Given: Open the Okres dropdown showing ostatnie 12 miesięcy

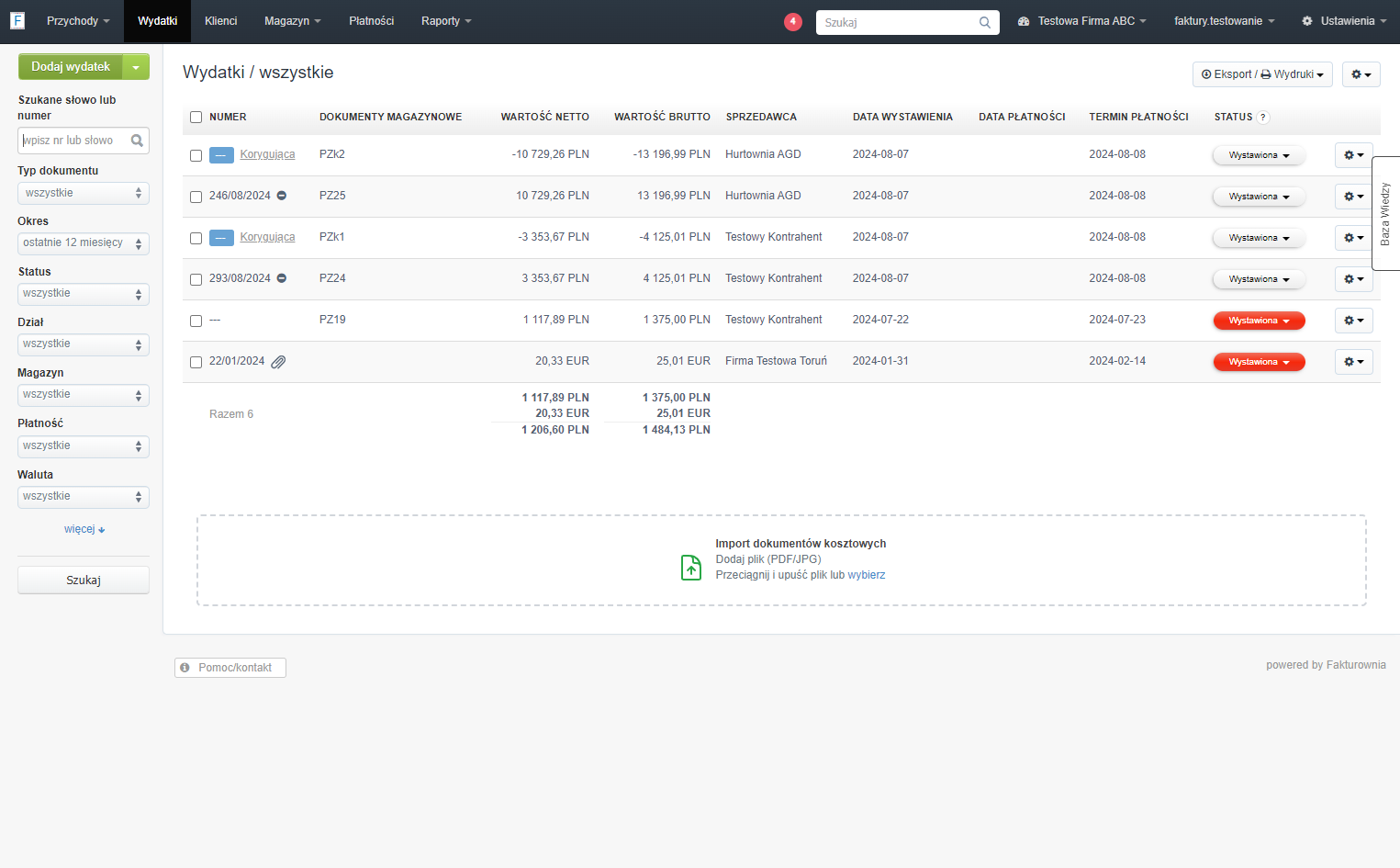Looking at the screenshot, I should (84, 243).
